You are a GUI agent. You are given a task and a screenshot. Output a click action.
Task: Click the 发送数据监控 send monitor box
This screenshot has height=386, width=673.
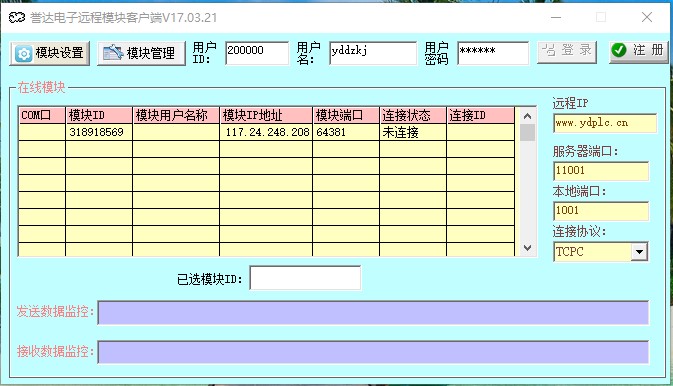373,313
